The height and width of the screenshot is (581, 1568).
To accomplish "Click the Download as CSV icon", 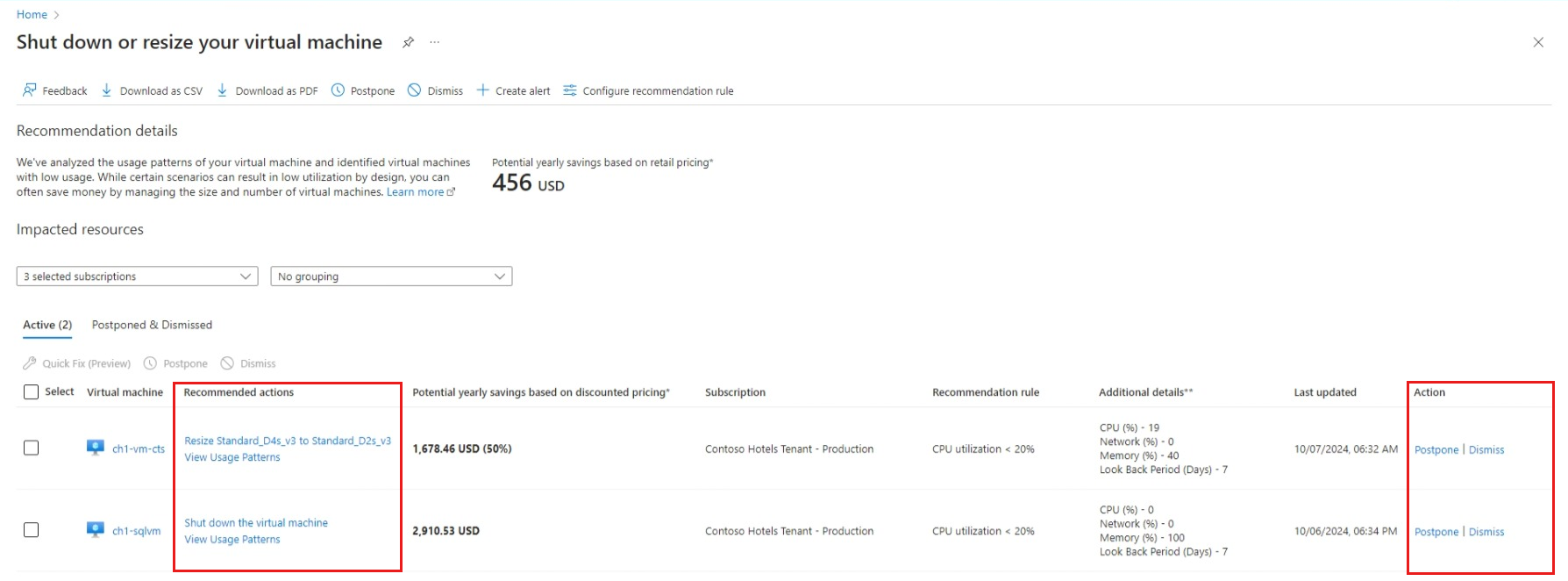I will [107, 90].
